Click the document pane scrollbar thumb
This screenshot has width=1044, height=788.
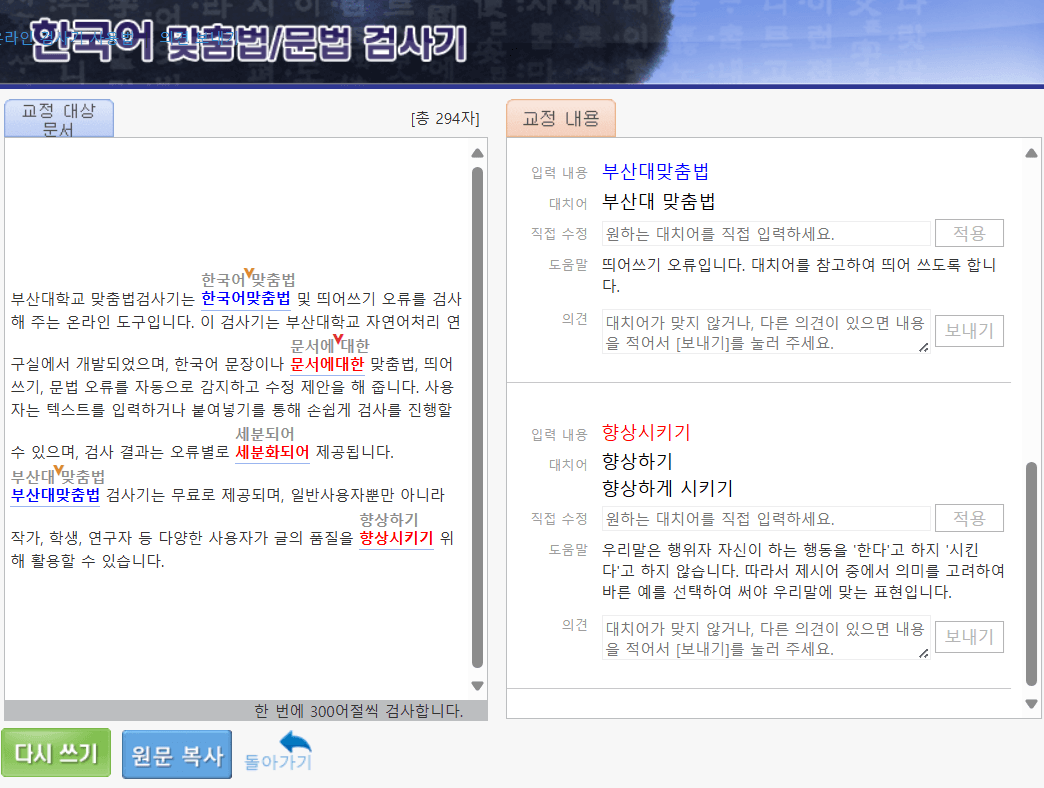(x=477, y=417)
